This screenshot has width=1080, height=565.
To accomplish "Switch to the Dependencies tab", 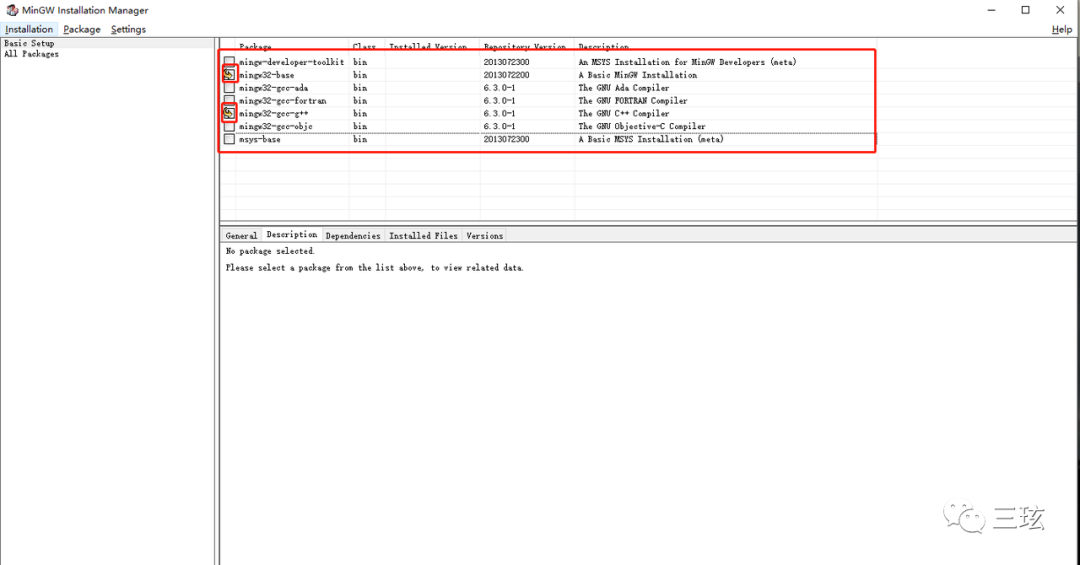I will tap(353, 236).
